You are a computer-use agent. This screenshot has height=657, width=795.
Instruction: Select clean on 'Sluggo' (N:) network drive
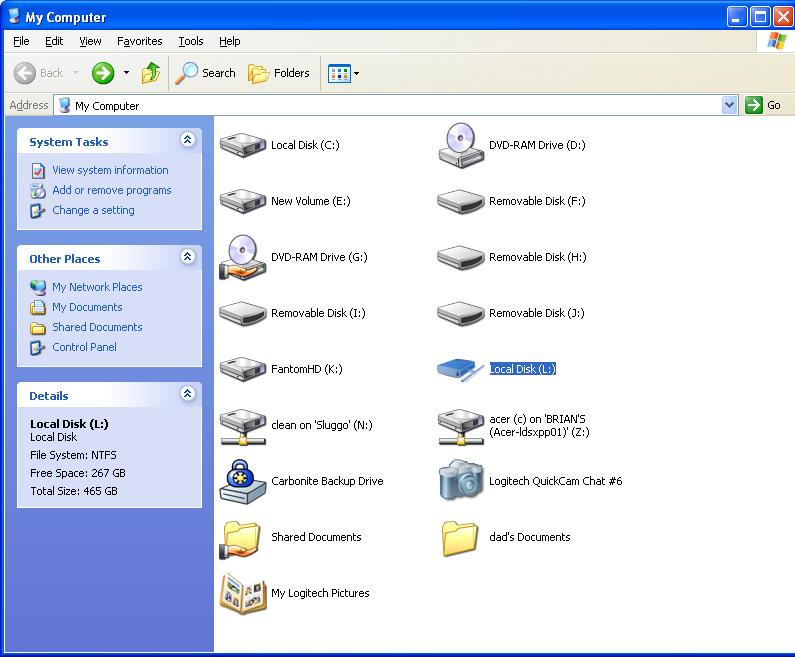(242, 425)
